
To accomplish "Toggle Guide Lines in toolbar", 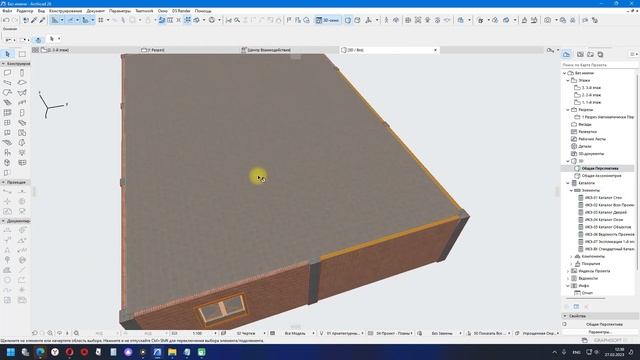I will [x=55, y=20].
